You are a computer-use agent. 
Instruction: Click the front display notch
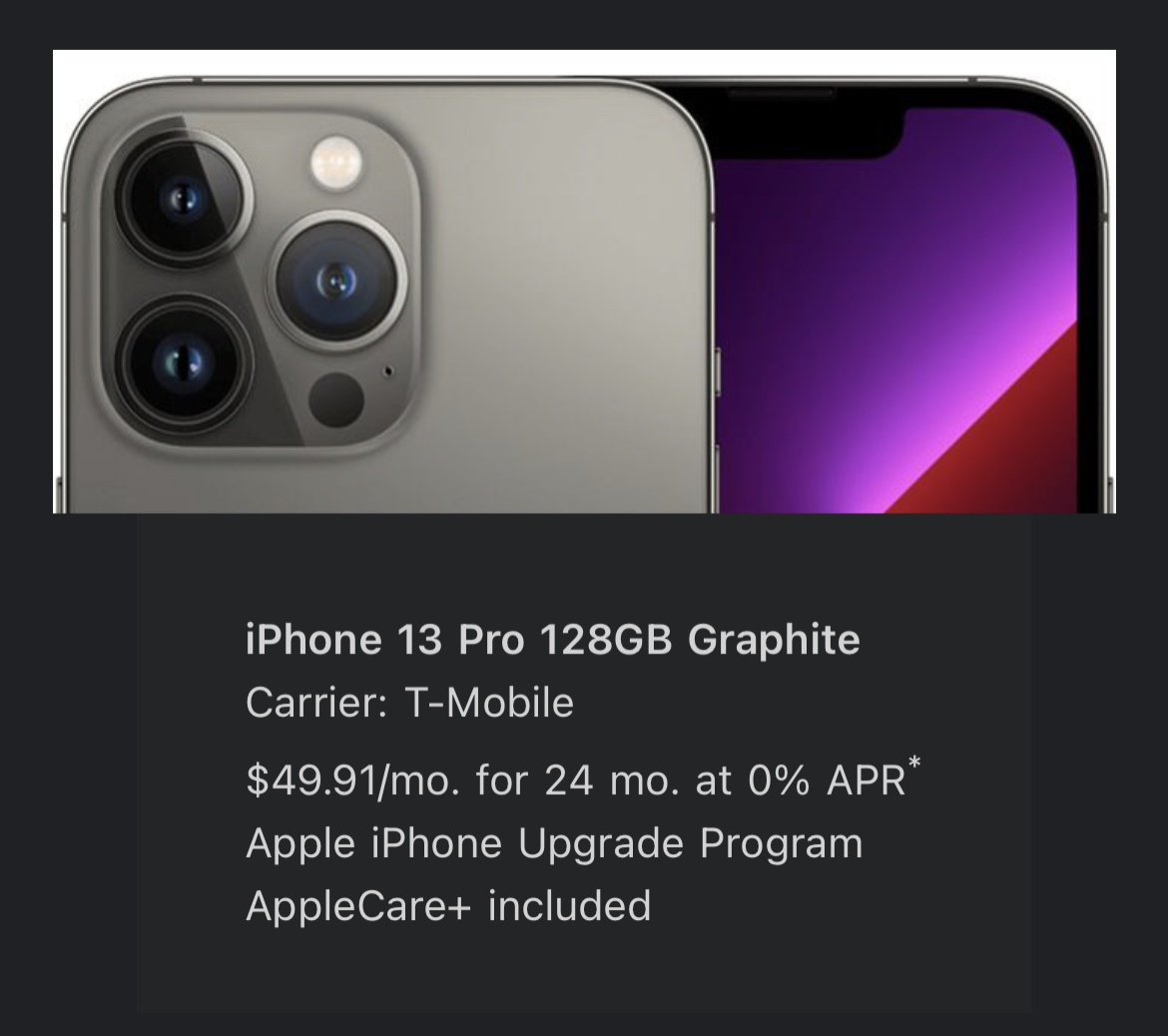pyautogui.click(x=780, y=123)
